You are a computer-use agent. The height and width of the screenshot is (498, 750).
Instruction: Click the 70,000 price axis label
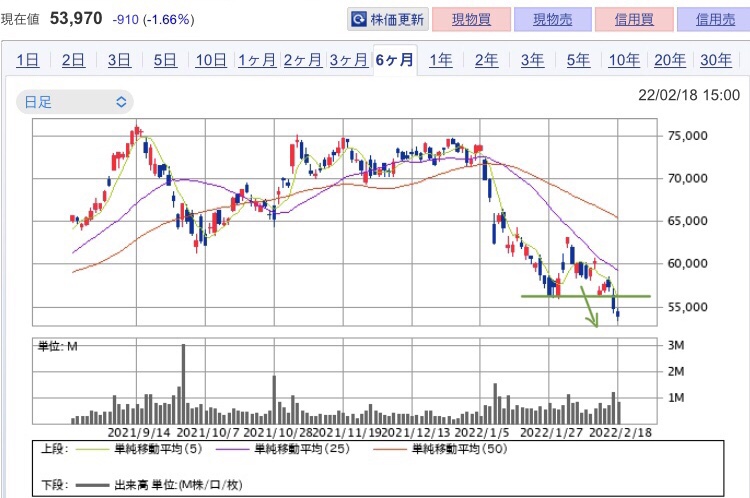click(x=687, y=178)
